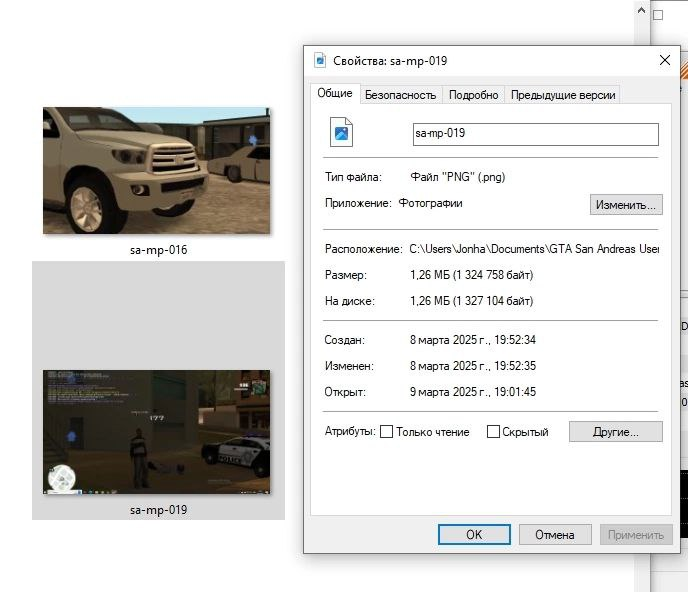The width and height of the screenshot is (688, 592).
Task: Click the sa-mp-016 file name label
Action: coord(158,250)
